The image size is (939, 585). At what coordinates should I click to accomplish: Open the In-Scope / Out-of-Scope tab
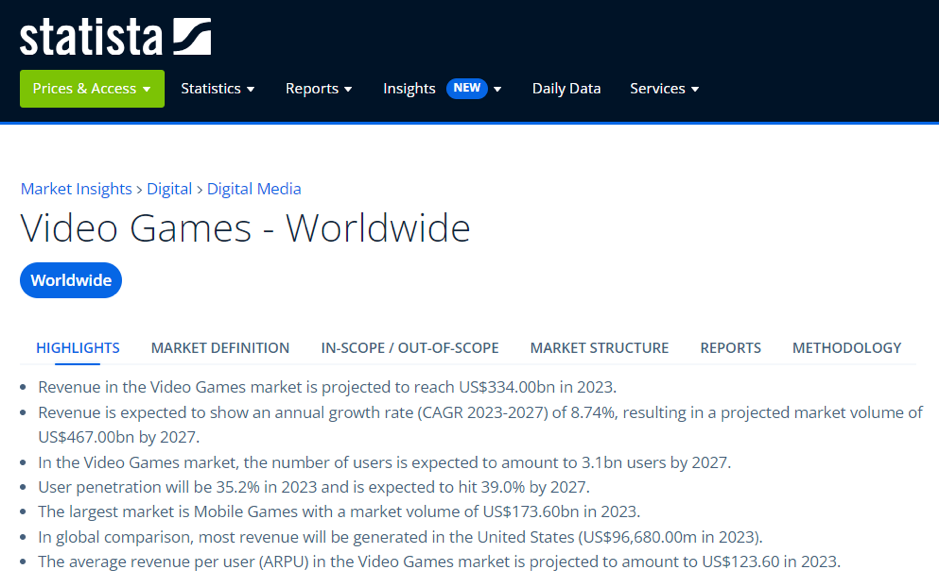(409, 348)
